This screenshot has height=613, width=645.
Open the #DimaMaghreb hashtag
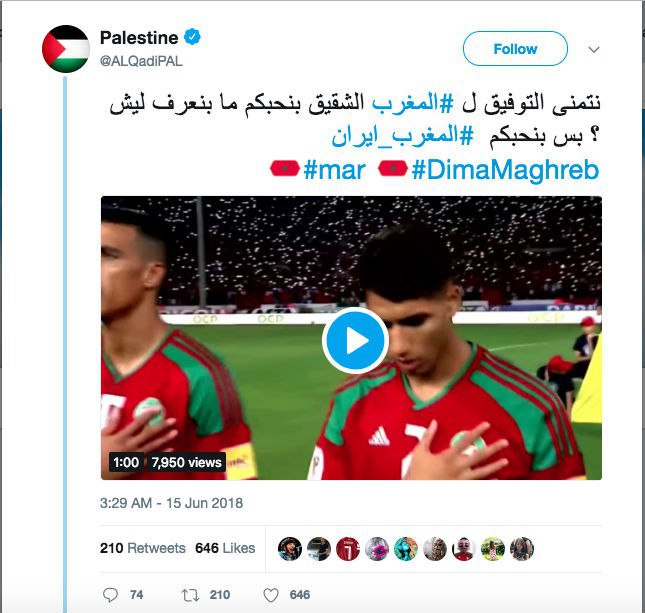pyautogui.click(x=505, y=170)
